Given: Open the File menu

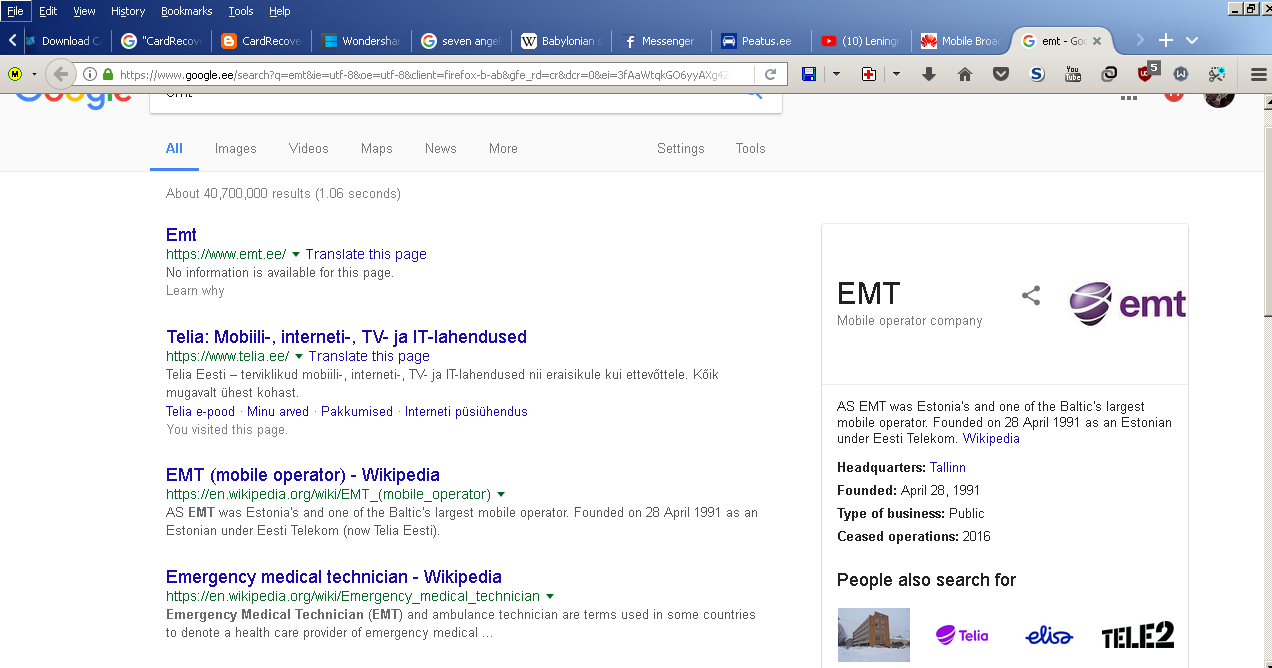Looking at the screenshot, I should pyautogui.click(x=15, y=11).
